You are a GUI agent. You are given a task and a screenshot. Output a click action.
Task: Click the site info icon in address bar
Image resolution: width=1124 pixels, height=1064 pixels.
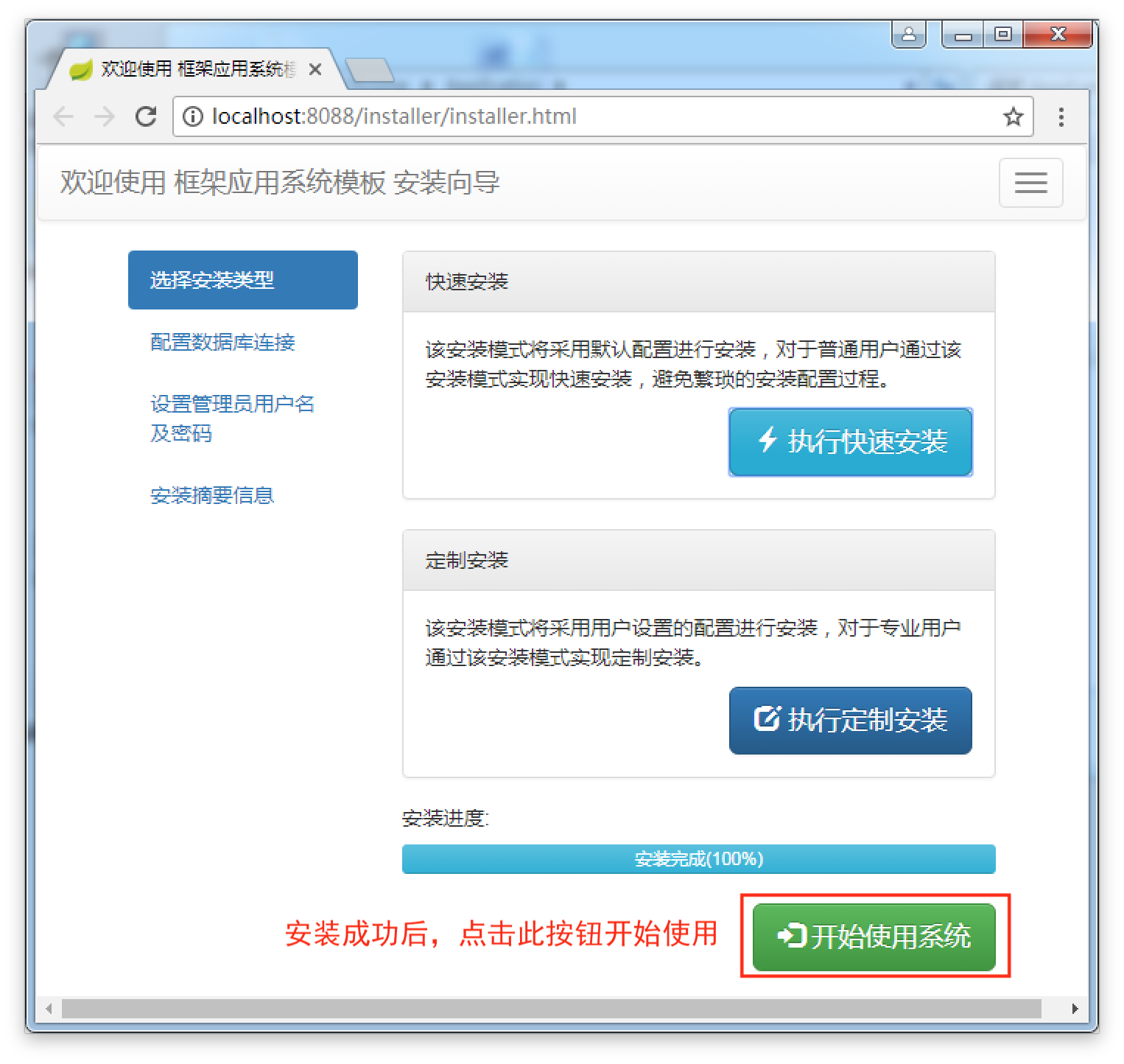(x=193, y=116)
